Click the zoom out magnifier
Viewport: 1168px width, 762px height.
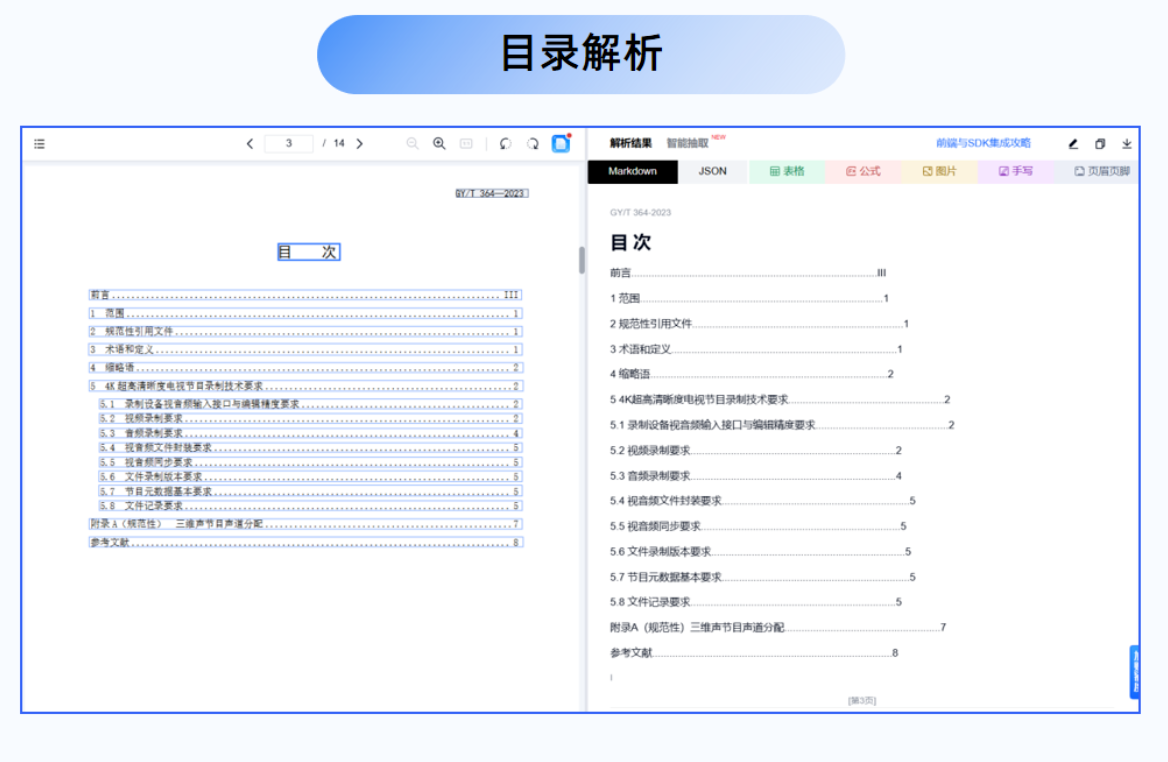click(412, 144)
